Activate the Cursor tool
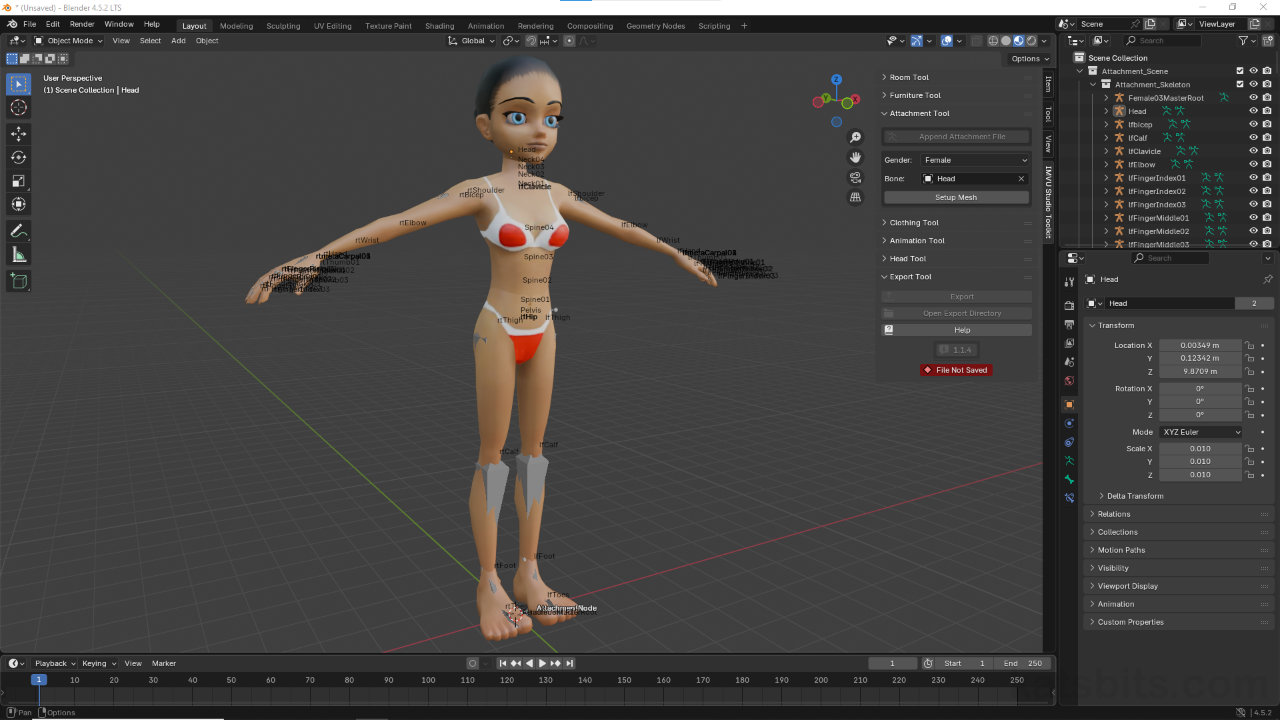The height and width of the screenshot is (720, 1280). coord(18,108)
